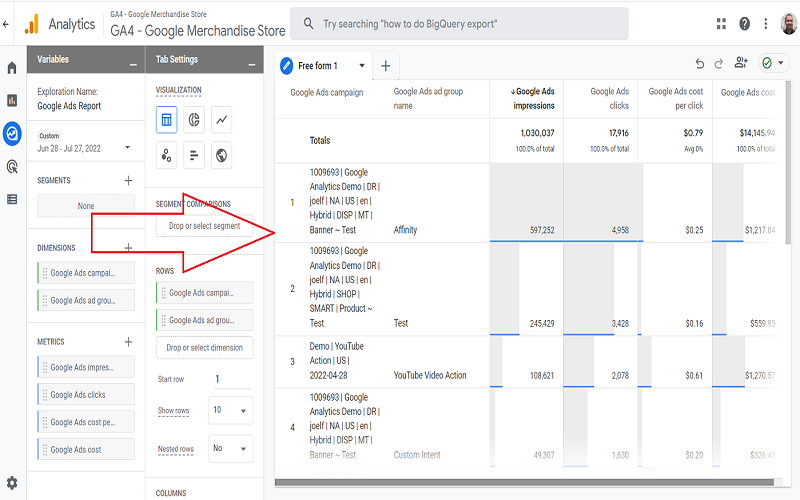The image size is (800, 500).
Task: Go back using the left arrow icon
Action: click(x=6, y=24)
